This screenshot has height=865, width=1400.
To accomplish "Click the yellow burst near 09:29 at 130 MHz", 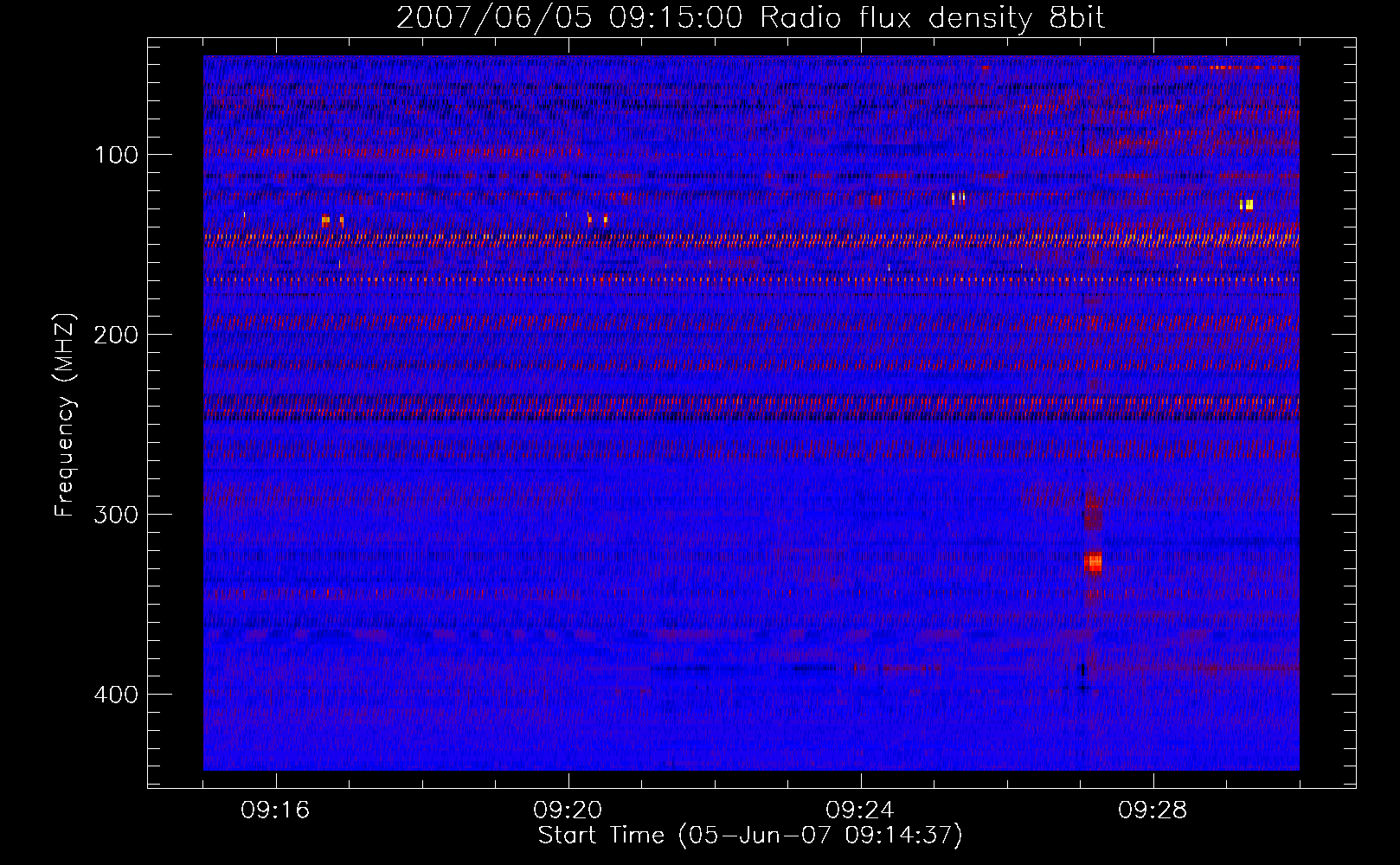I will click(x=1246, y=205).
